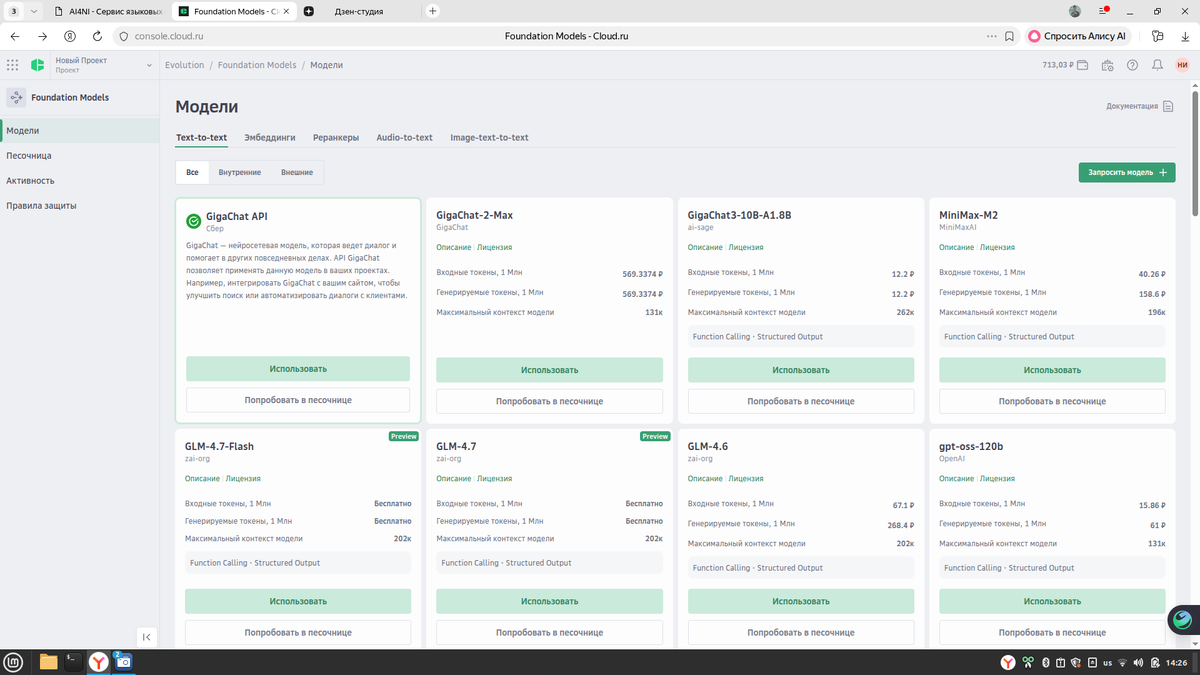Open browser profile picture at top
The image size is (1200, 675).
1075,11
